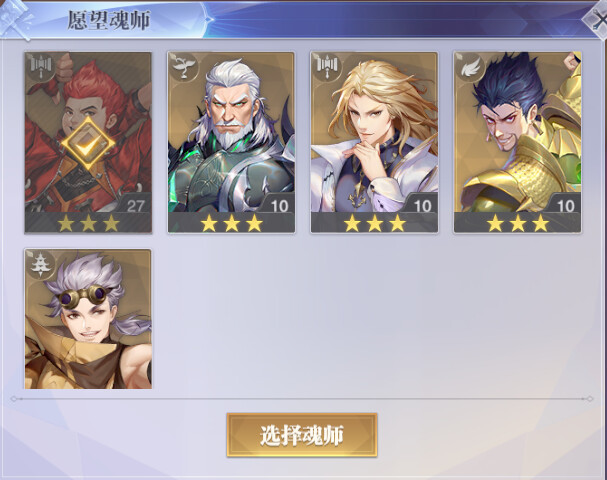
Task: Close the 愿望魂师 dialog with the X
Action: [596, 21]
